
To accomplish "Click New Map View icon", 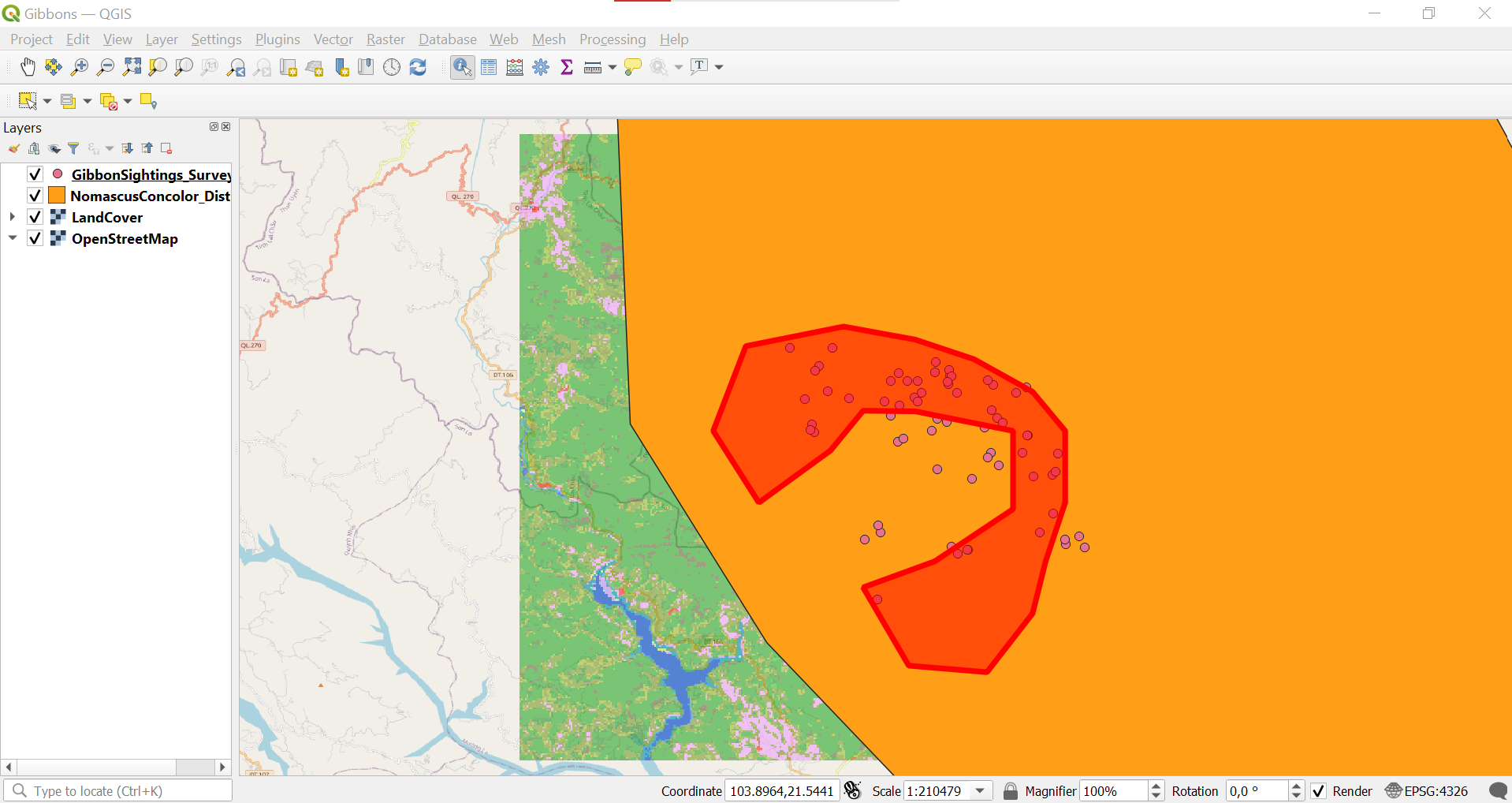I will tap(288, 67).
